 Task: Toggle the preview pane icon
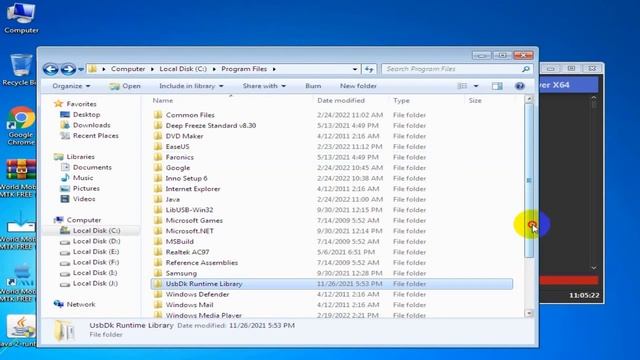click(497, 86)
